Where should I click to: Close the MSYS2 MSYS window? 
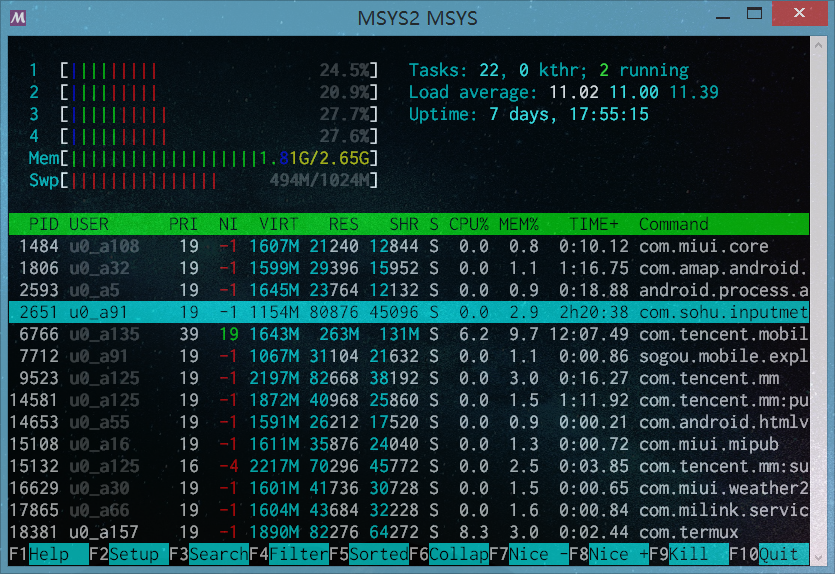pos(799,13)
